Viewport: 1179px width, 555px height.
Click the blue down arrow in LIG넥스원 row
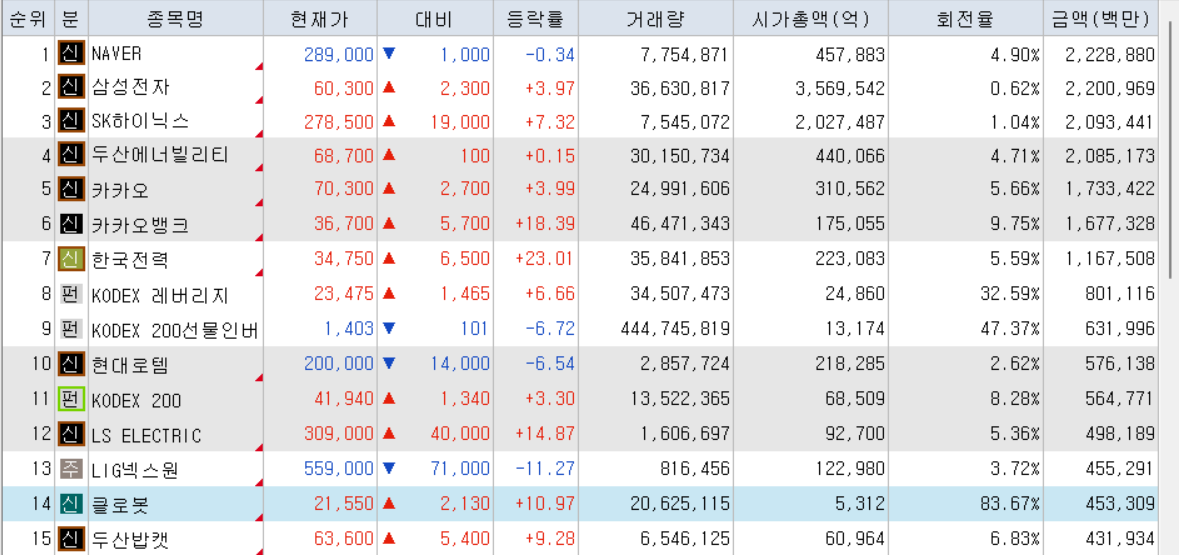pos(389,470)
